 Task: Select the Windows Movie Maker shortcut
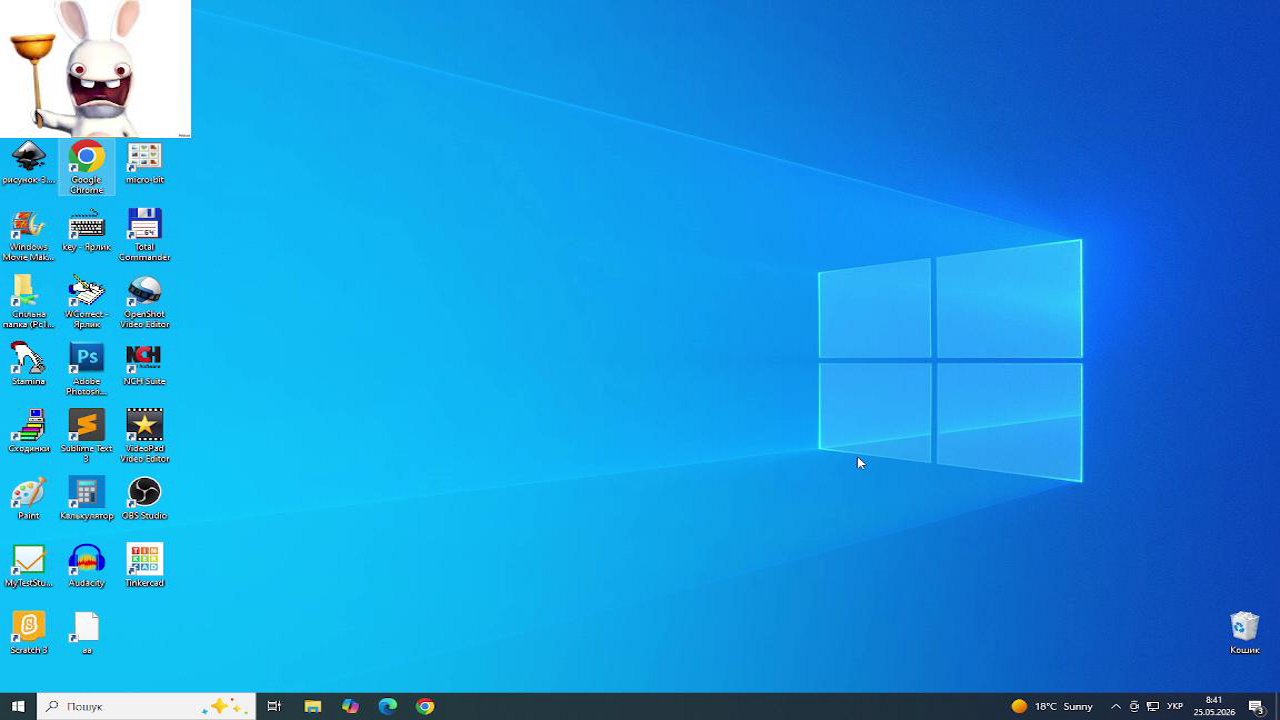point(28,236)
